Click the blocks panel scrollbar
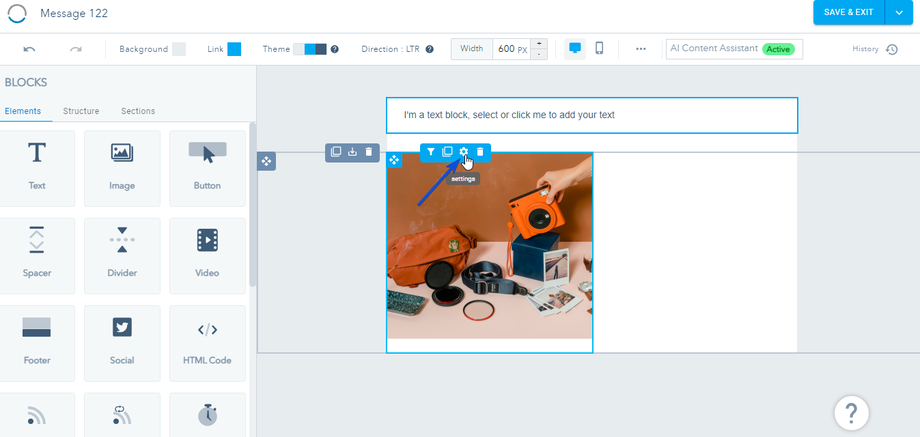 (252, 204)
